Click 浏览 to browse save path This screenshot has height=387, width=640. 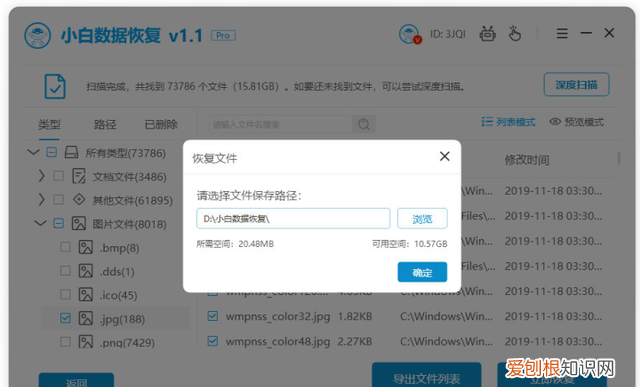click(422, 219)
